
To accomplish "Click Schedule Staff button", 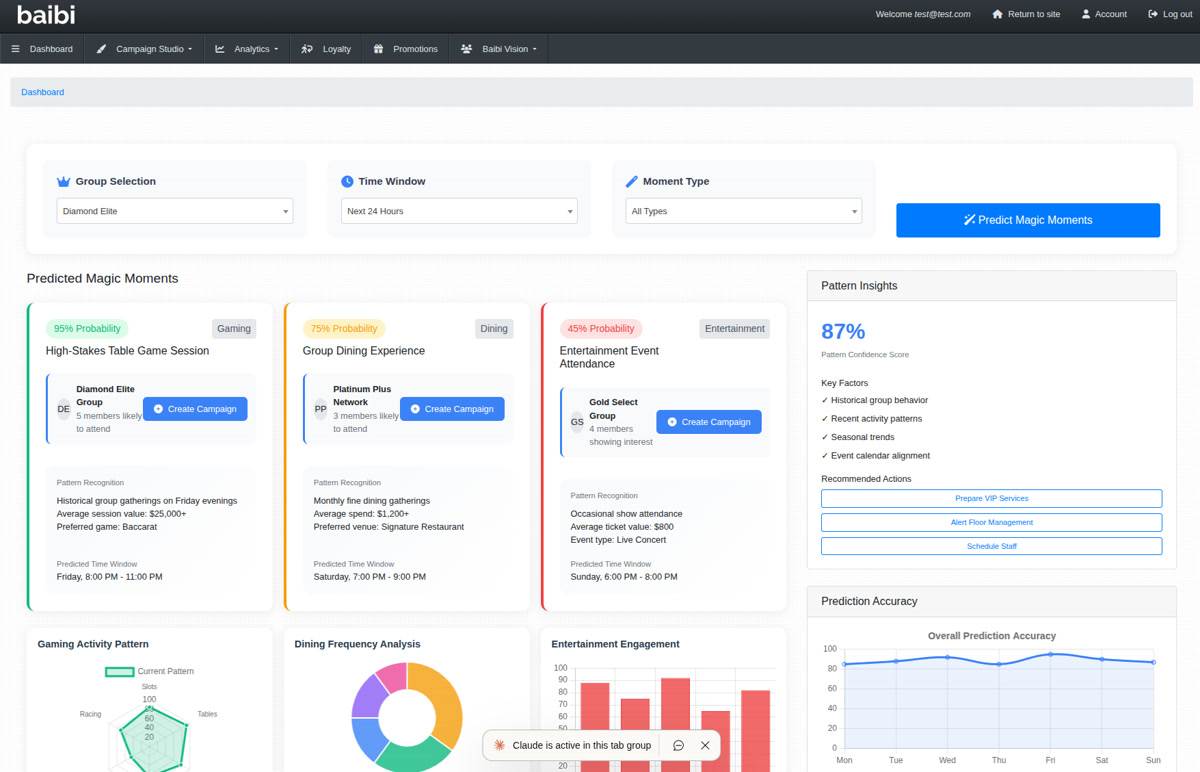I will 991,546.
